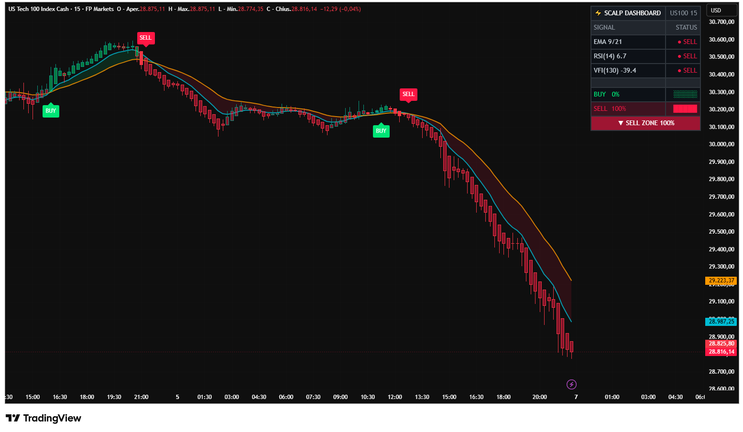The width and height of the screenshot is (743, 432).
Task: Click the red 28.825,80 price tag
Action: click(x=721, y=344)
